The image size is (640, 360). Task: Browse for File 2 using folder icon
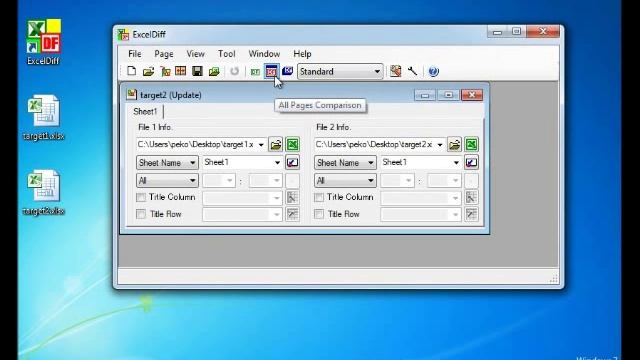point(454,144)
